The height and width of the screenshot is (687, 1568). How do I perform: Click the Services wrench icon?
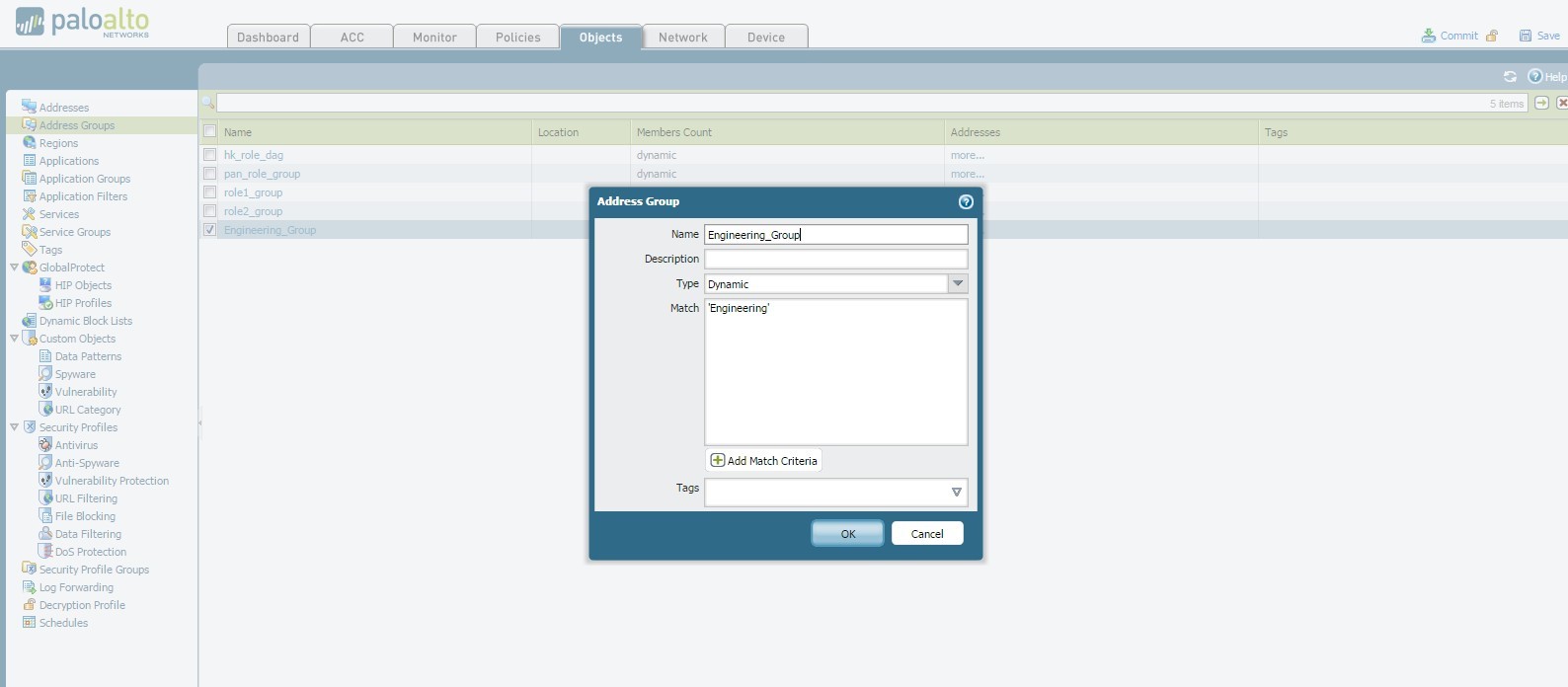29,213
